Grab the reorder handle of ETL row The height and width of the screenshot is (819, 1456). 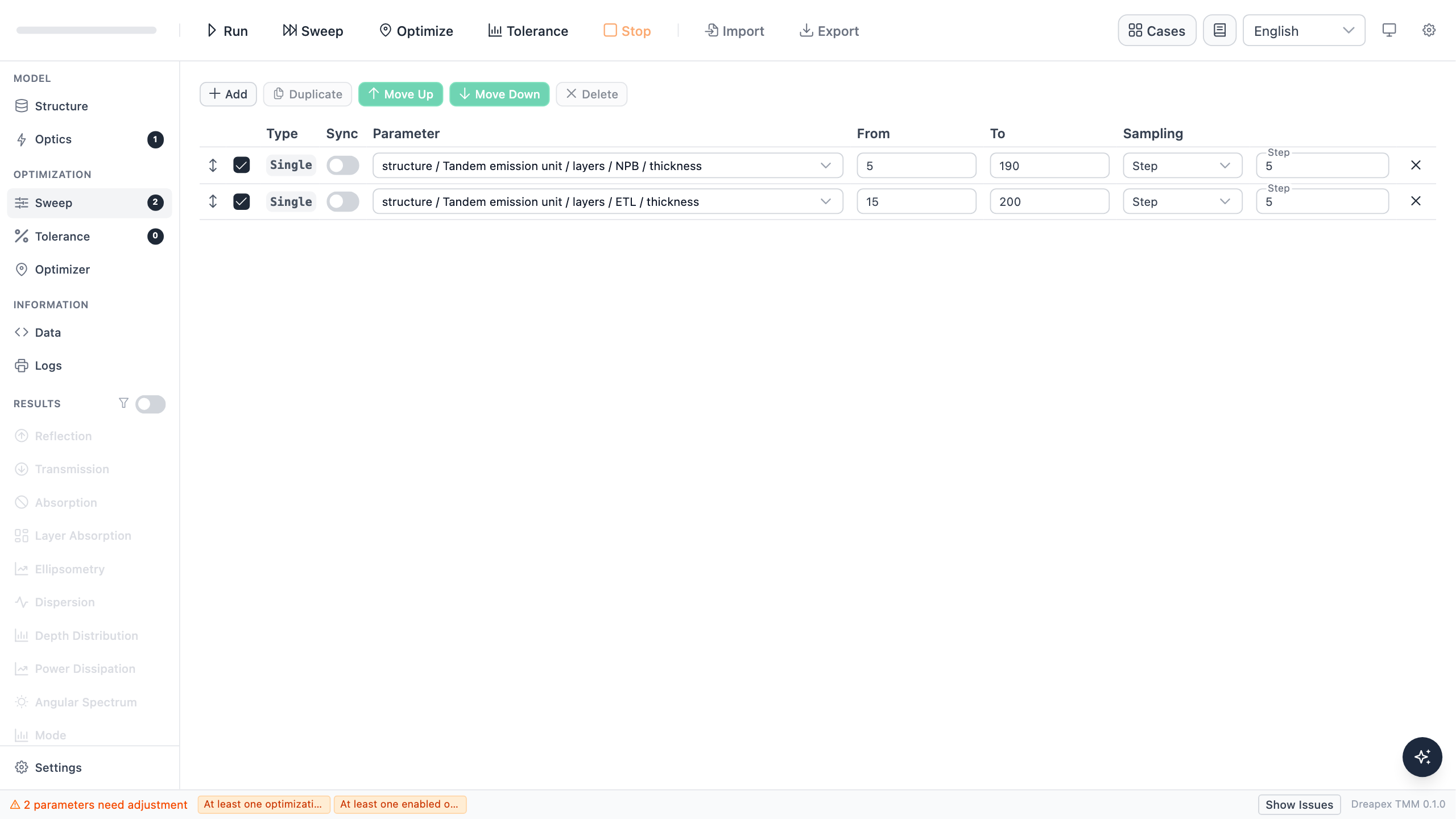click(213, 201)
